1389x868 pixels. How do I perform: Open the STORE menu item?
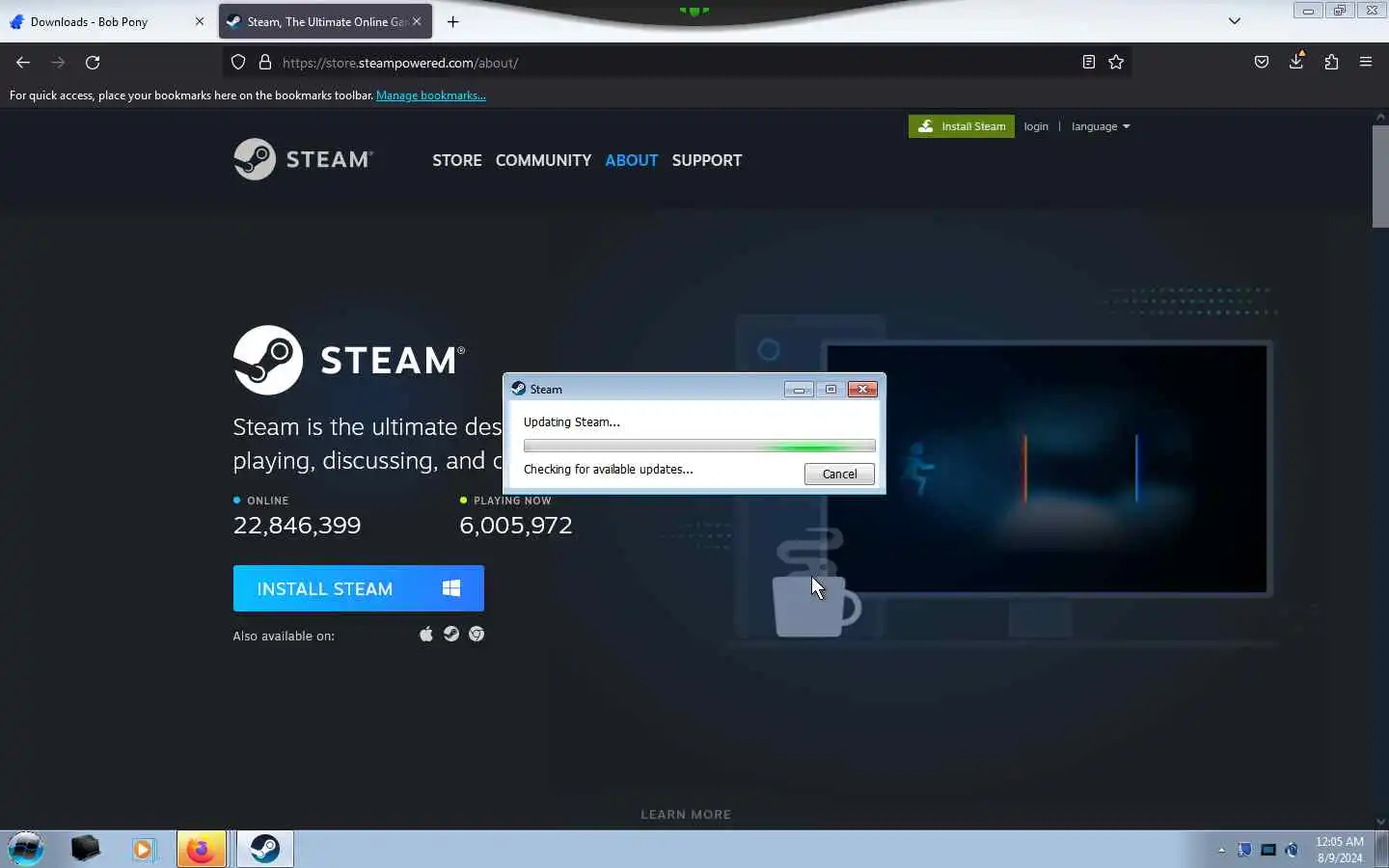(x=457, y=160)
